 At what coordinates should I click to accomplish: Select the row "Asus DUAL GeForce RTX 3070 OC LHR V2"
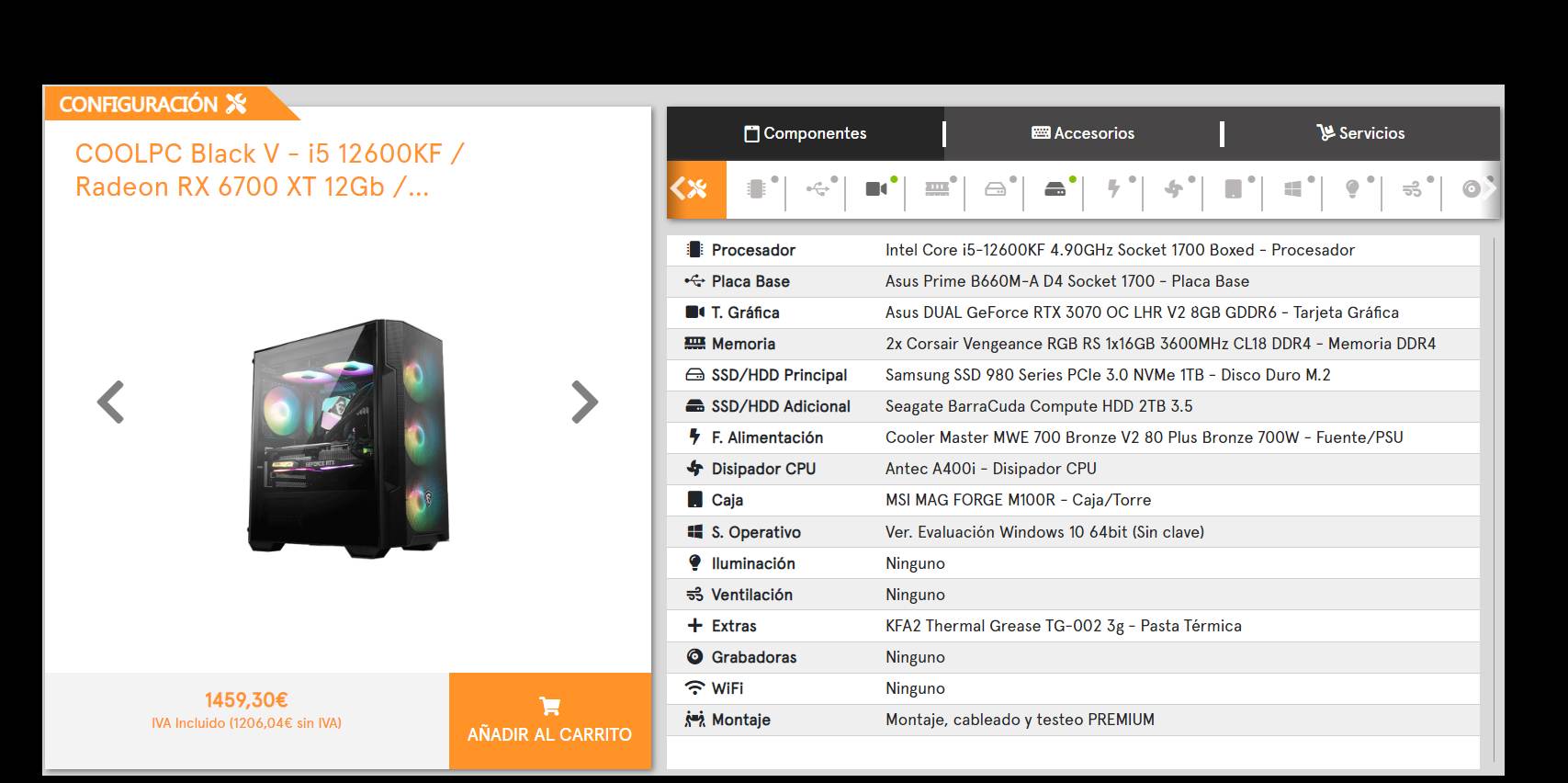[x=1073, y=312]
